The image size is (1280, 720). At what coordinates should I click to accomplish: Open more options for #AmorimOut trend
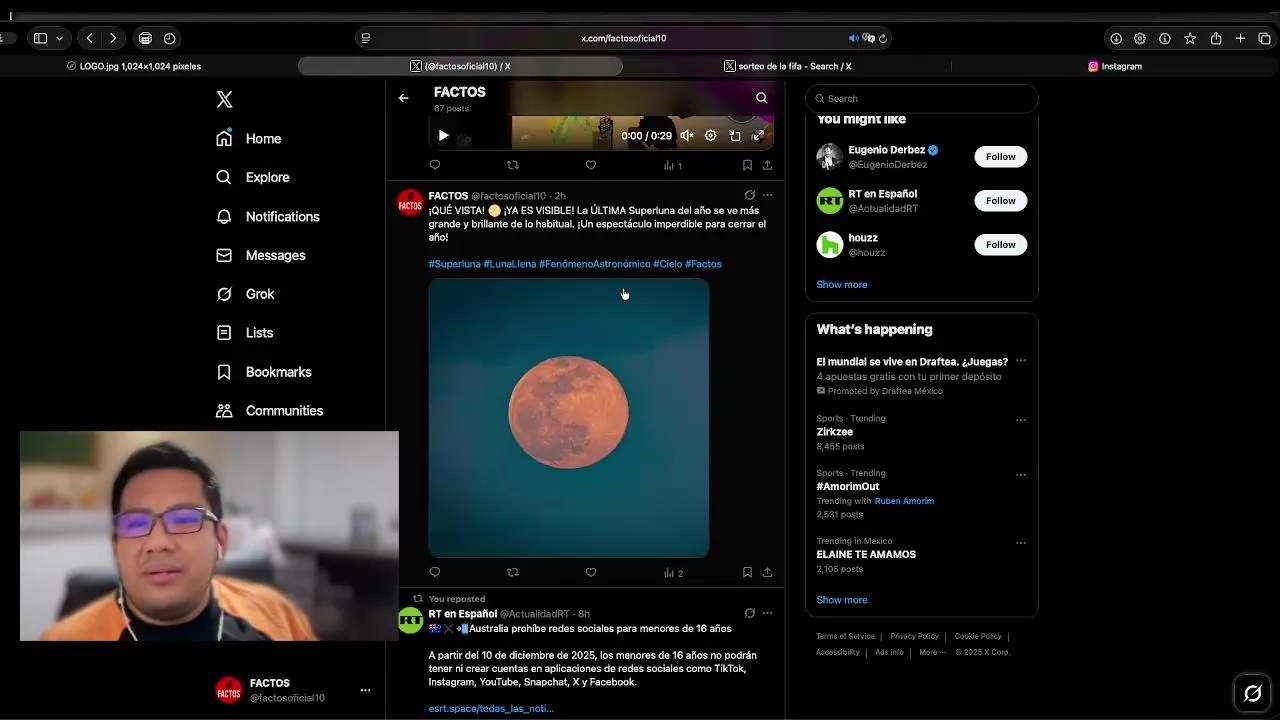pos(1020,475)
